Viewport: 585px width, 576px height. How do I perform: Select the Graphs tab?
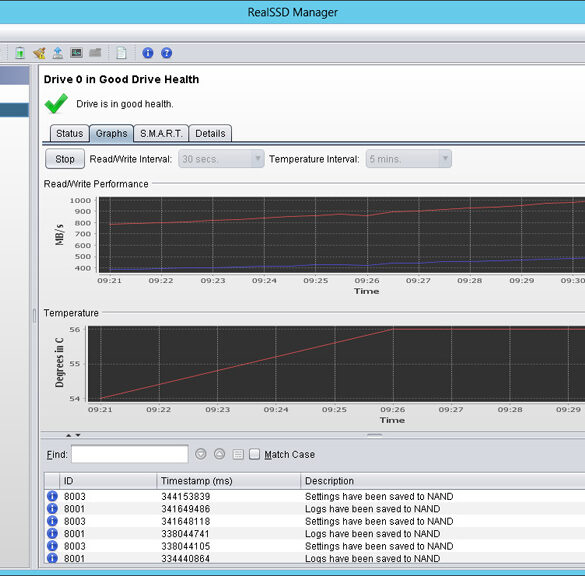point(112,134)
